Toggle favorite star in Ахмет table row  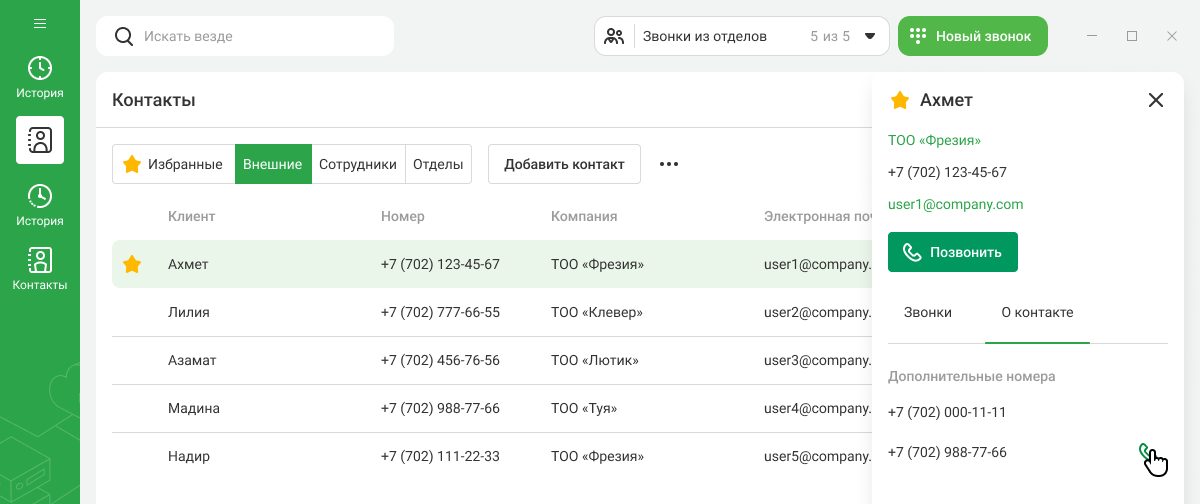coord(131,264)
